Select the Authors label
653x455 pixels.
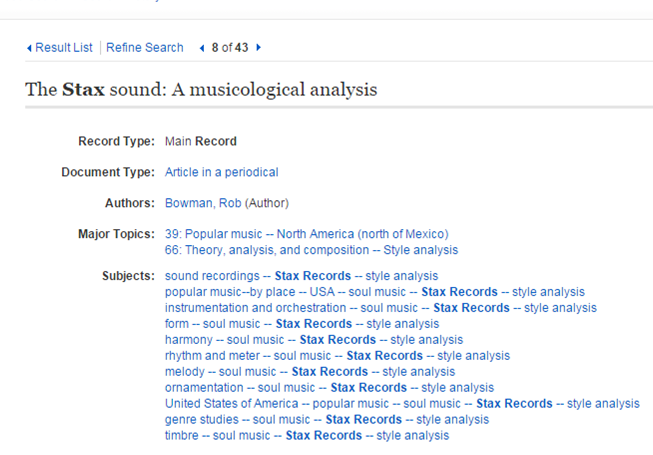[130, 203]
